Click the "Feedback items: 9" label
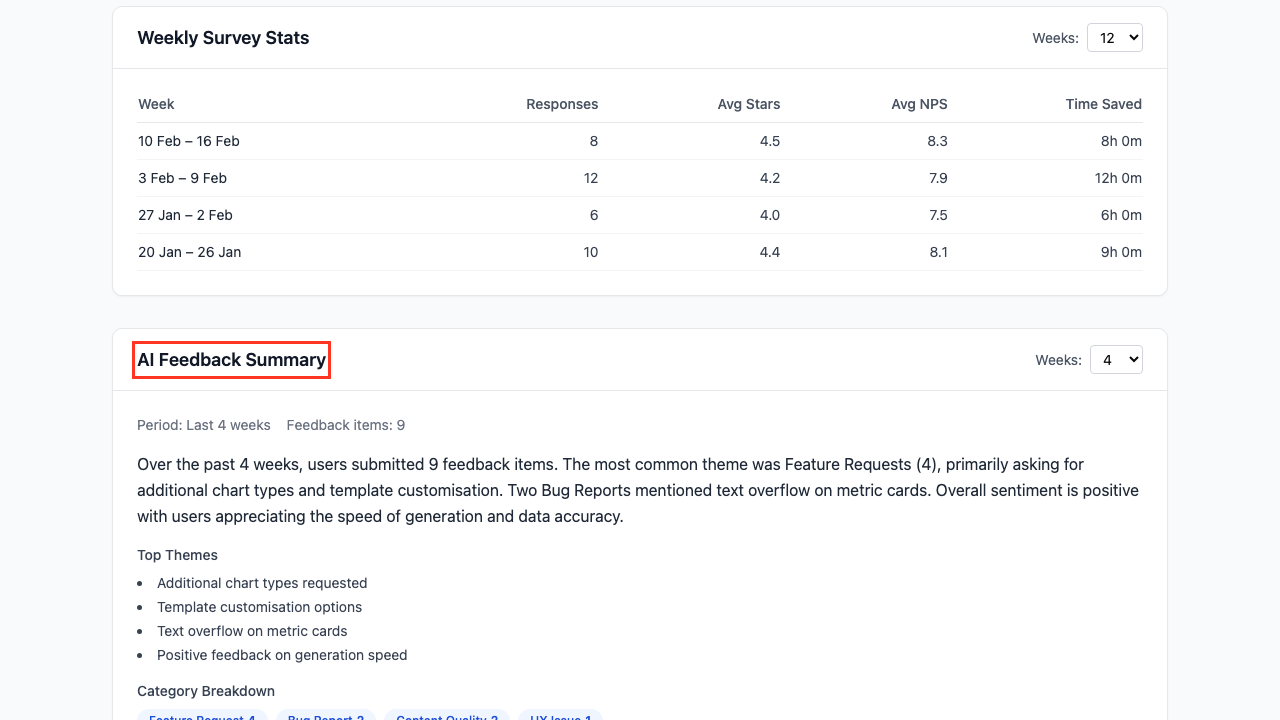Screen dimensions: 1280x720 tap(345, 425)
